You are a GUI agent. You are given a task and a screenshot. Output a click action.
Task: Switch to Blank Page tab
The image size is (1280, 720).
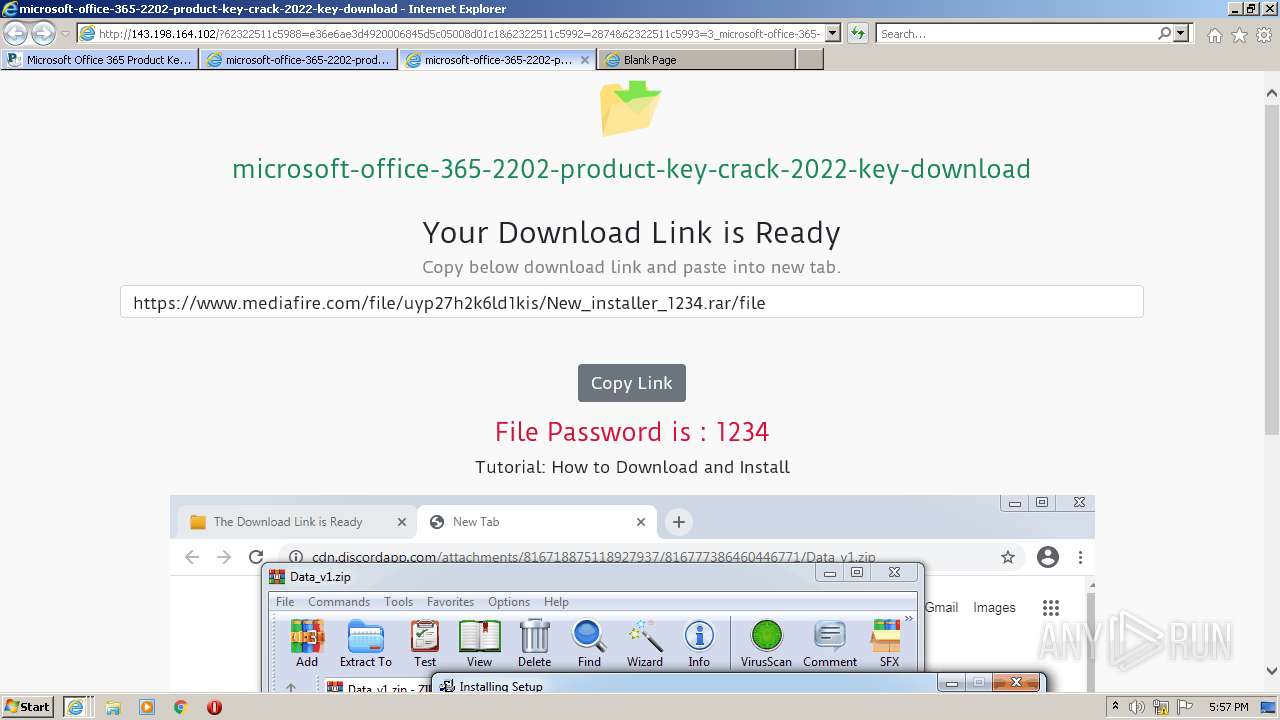point(696,60)
